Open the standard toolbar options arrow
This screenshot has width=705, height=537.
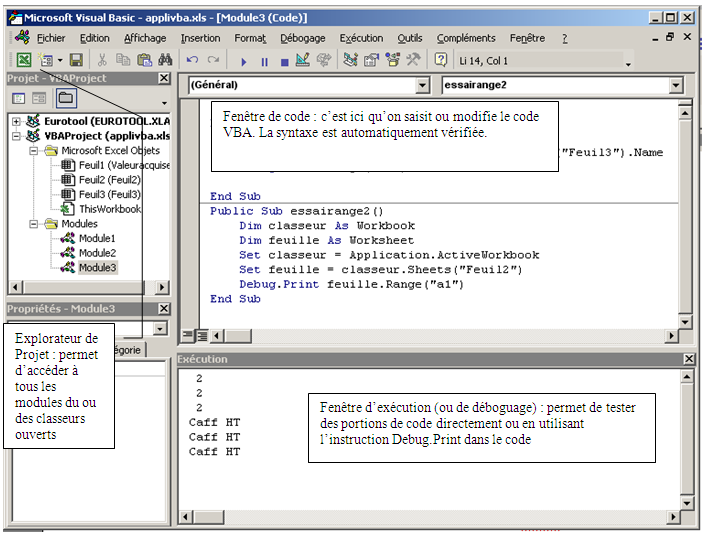pyautogui.click(x=628, y=64)
